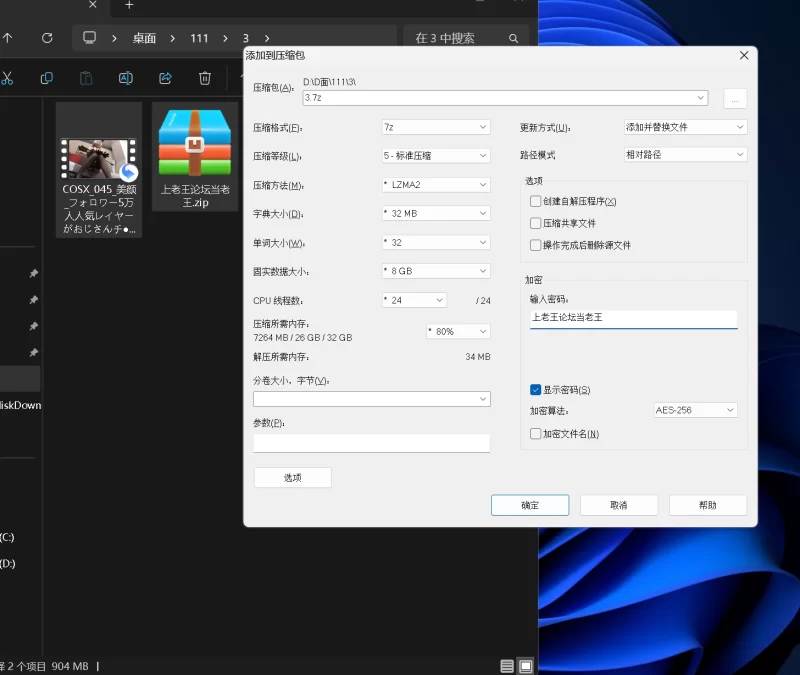Click the 输入密码 password input field
This screenshot has width=800, height=675.
[633, 318]
